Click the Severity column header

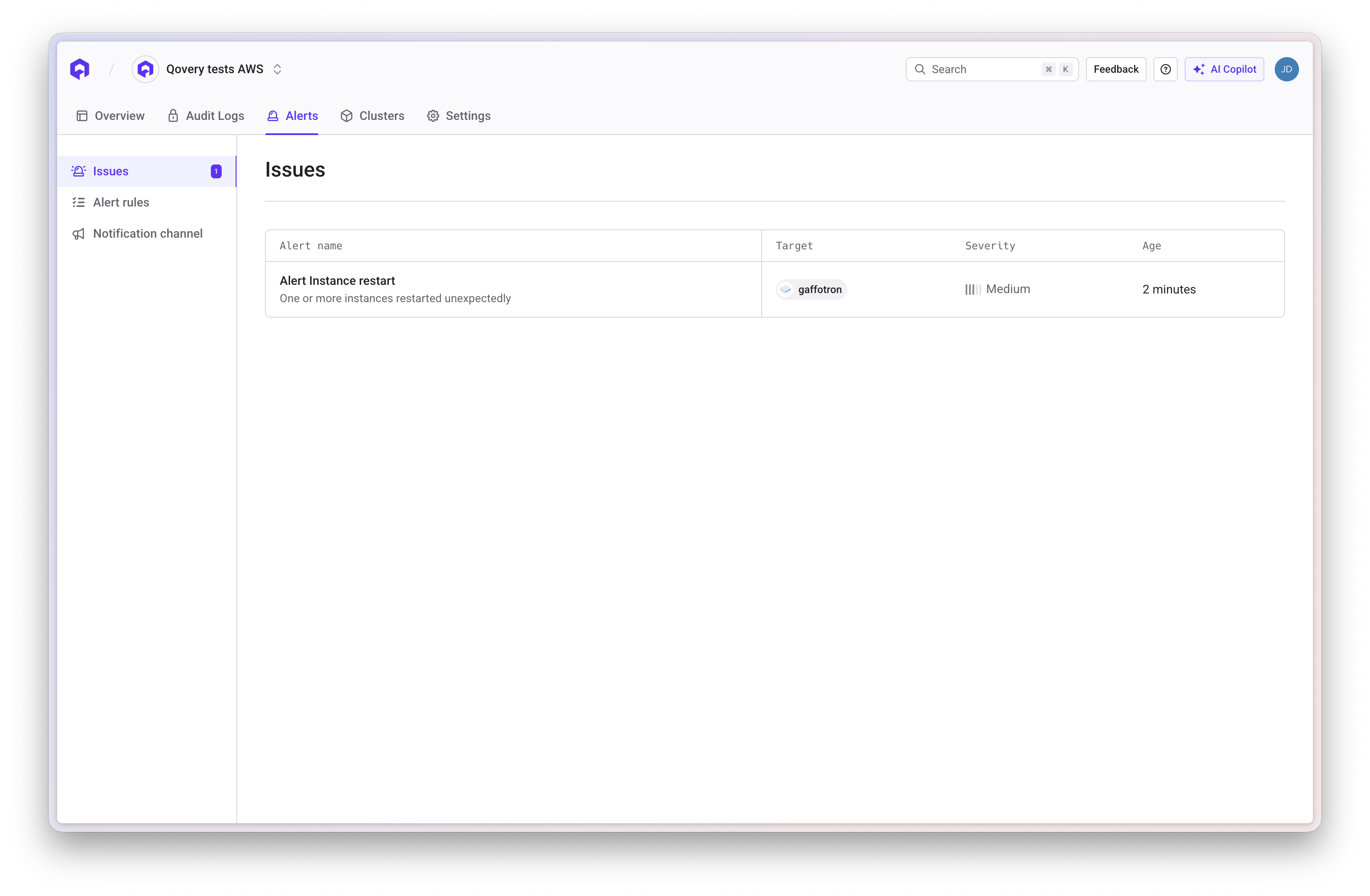pyautogui.click(x=990, y=246)
